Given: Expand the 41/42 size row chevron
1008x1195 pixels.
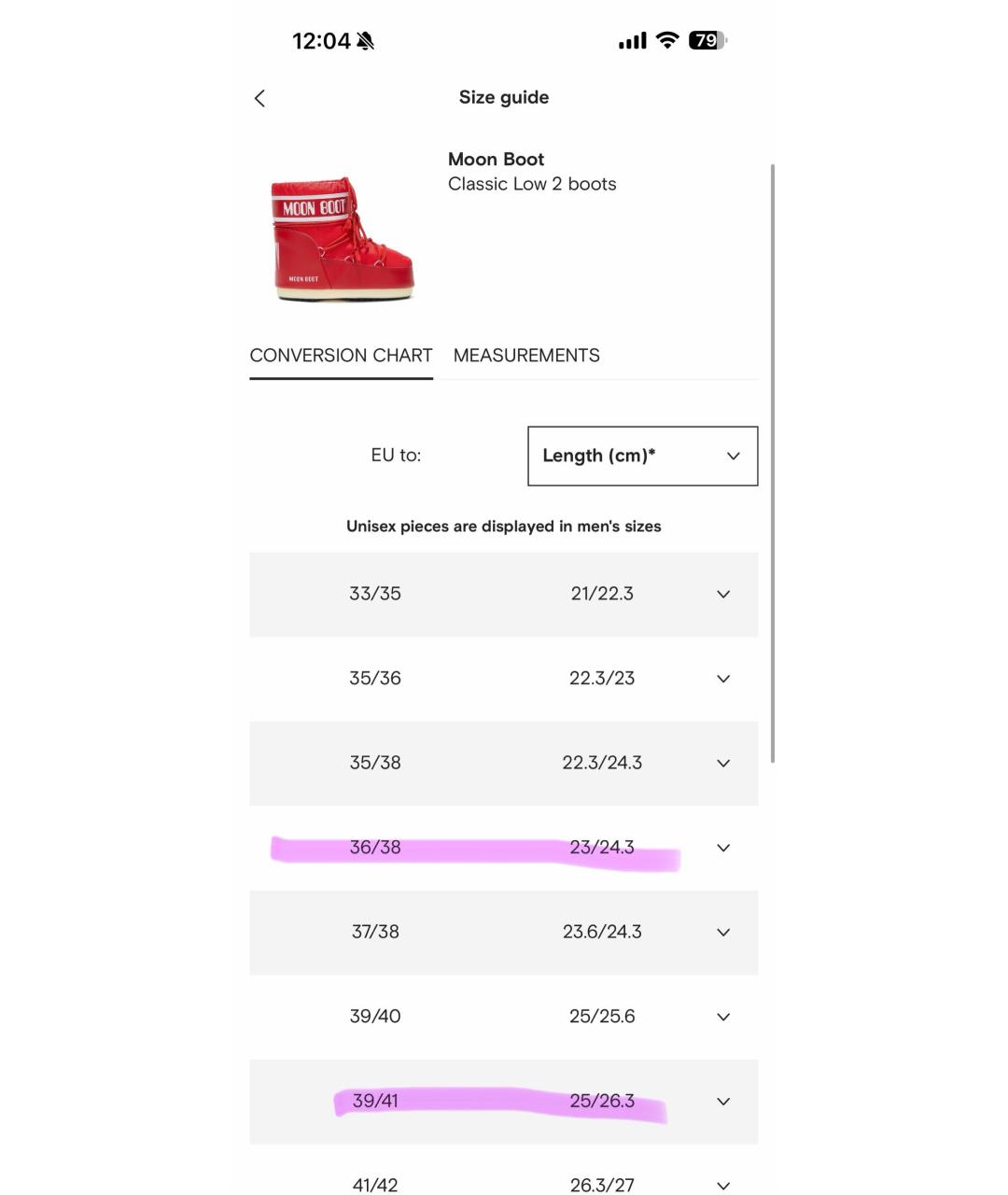Looking at the screenshot, I should coord(723,1186).
